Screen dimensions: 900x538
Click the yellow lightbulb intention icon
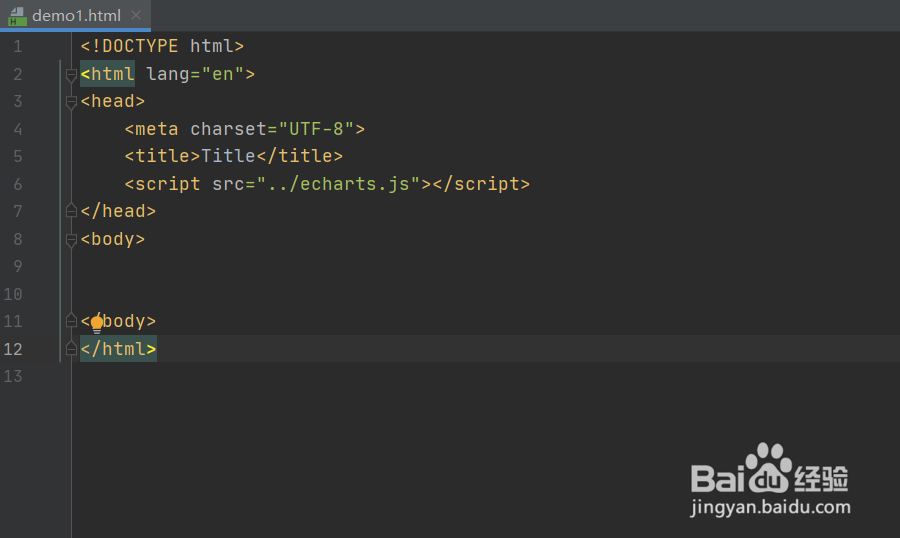tap(97, 324)
